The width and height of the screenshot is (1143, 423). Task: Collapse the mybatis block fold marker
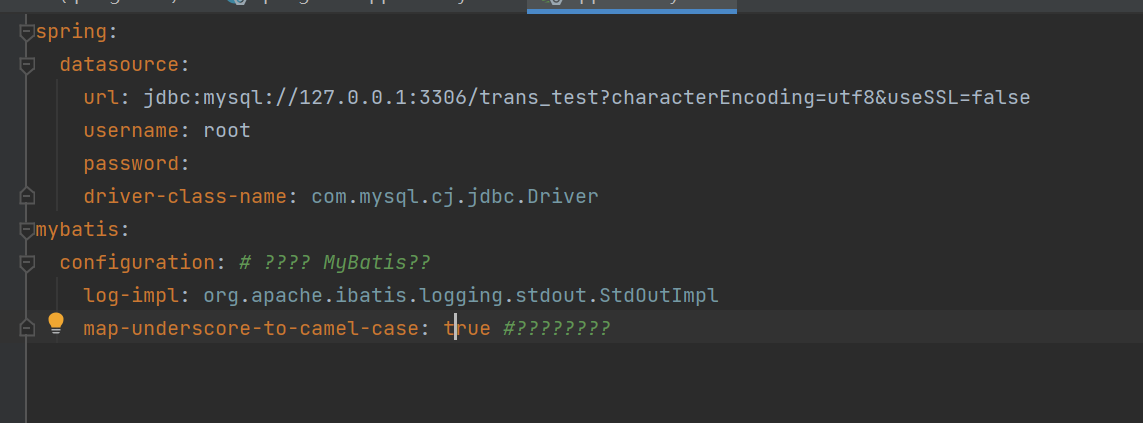coord(27,229)
